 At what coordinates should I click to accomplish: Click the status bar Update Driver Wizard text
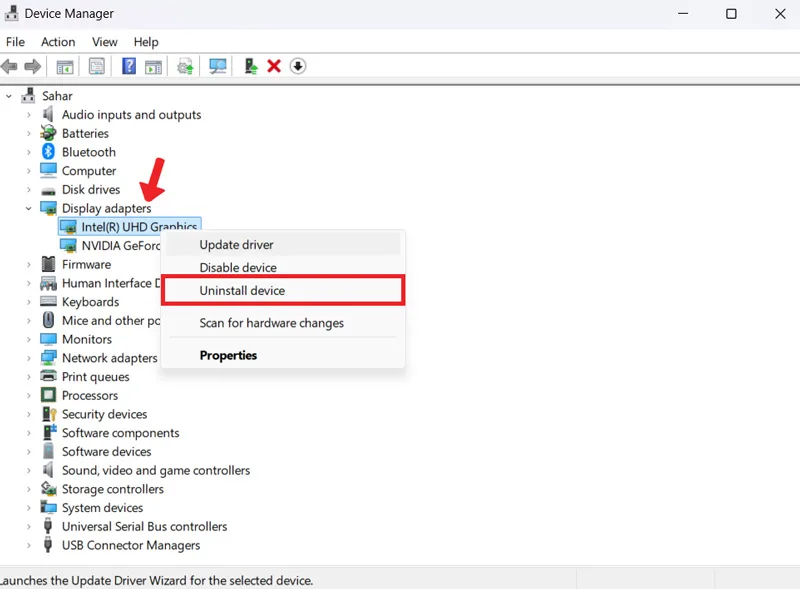[x=156, y=581]
